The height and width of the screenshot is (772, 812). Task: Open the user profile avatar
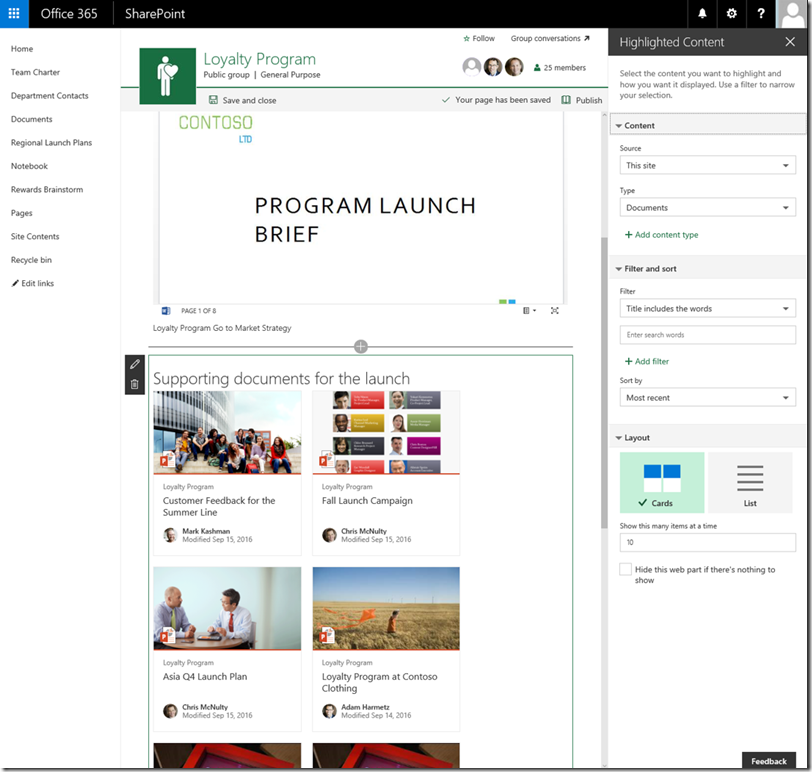tap(792, 13)
